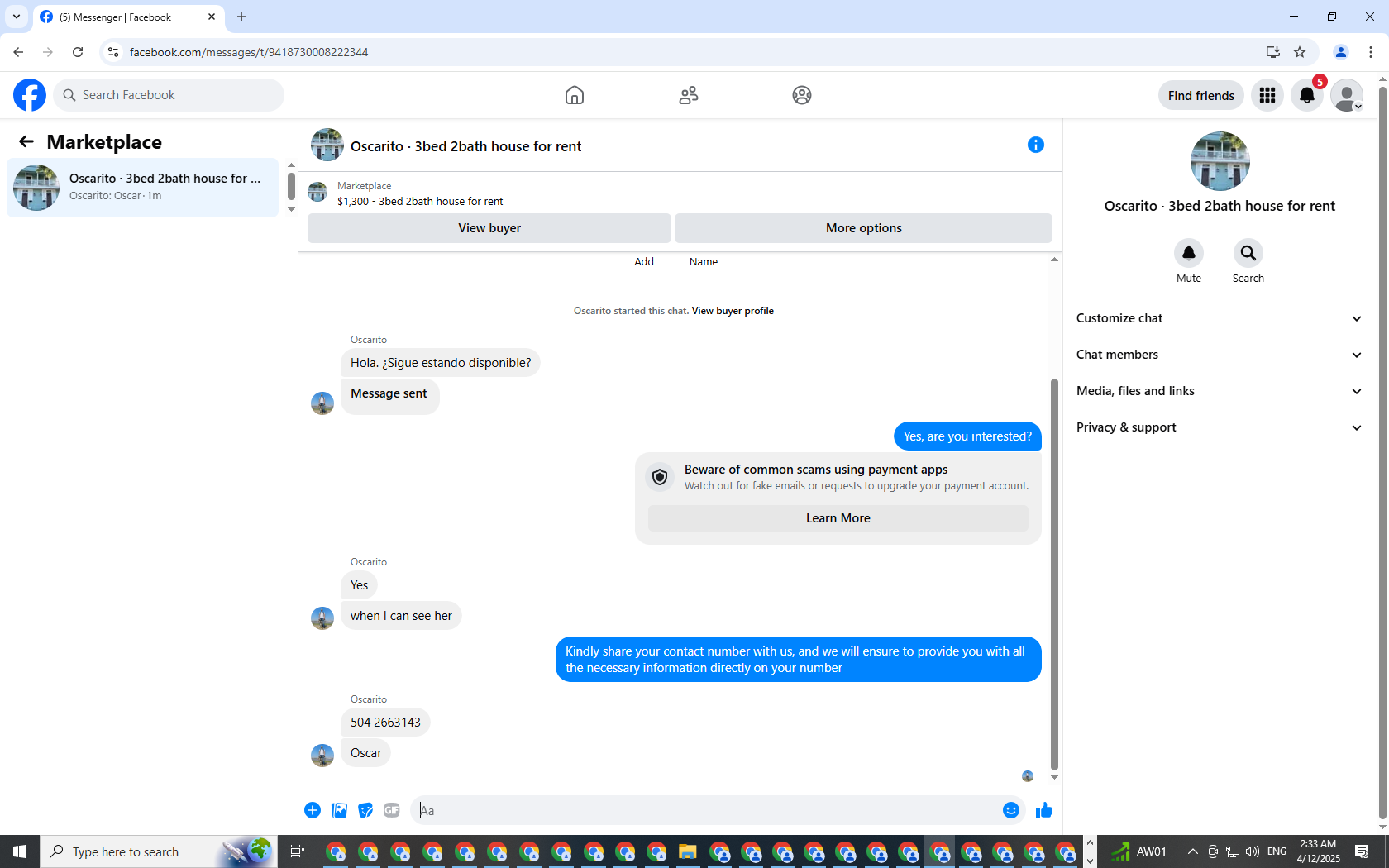View site information icon in the address bar
The height and width of the screenshot is (868, 1389).
113,52
